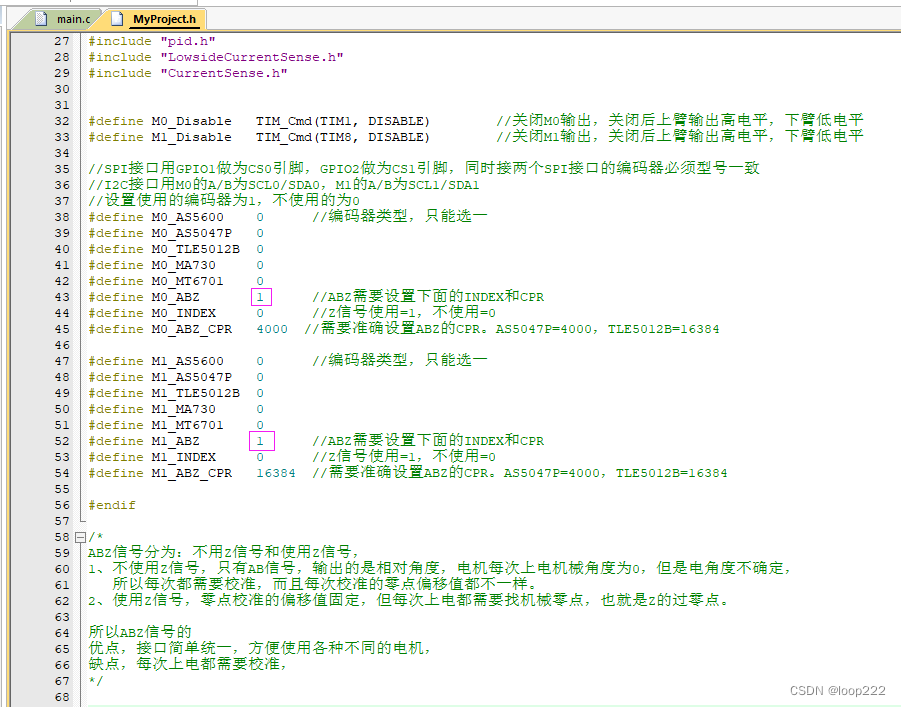The height and width of the screenshot is (707, 901).
Task: Click the main.c file icon
Action: point(41,19)
